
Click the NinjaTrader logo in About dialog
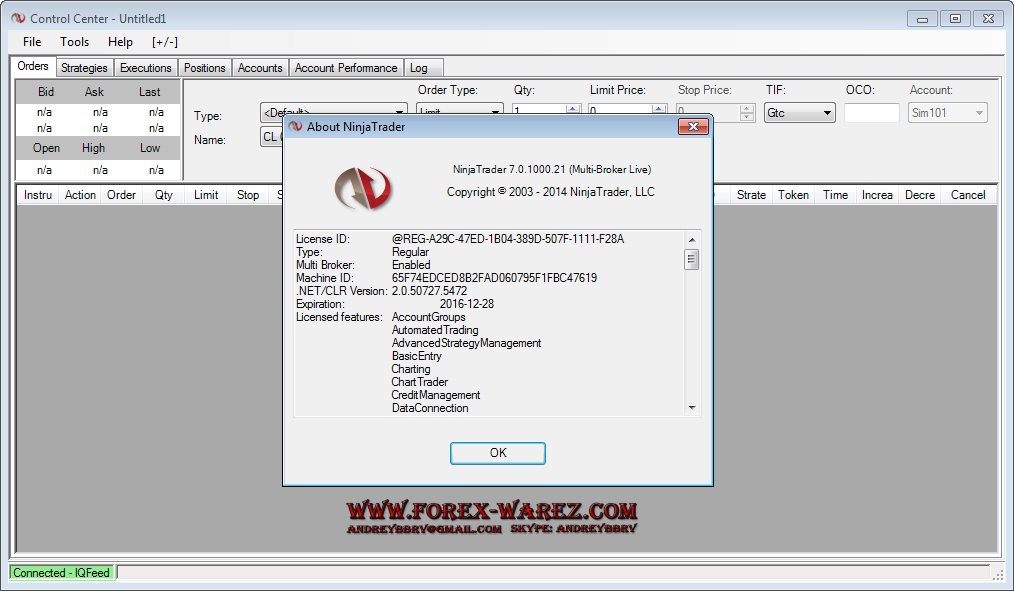[363, 187]
